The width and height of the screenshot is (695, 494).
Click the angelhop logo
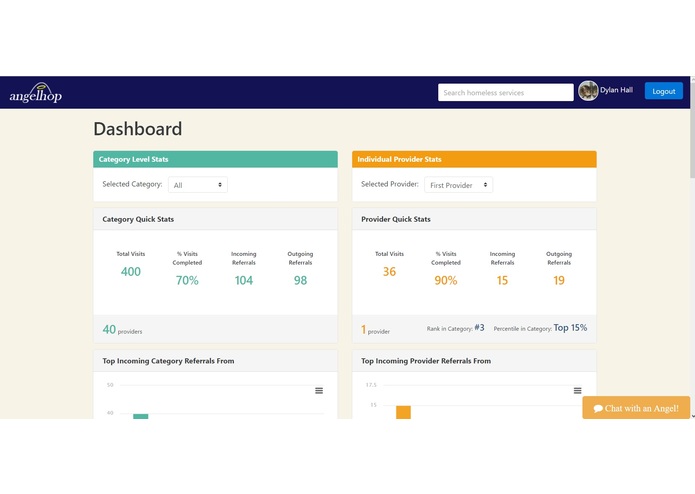click(x=35, y=93)
